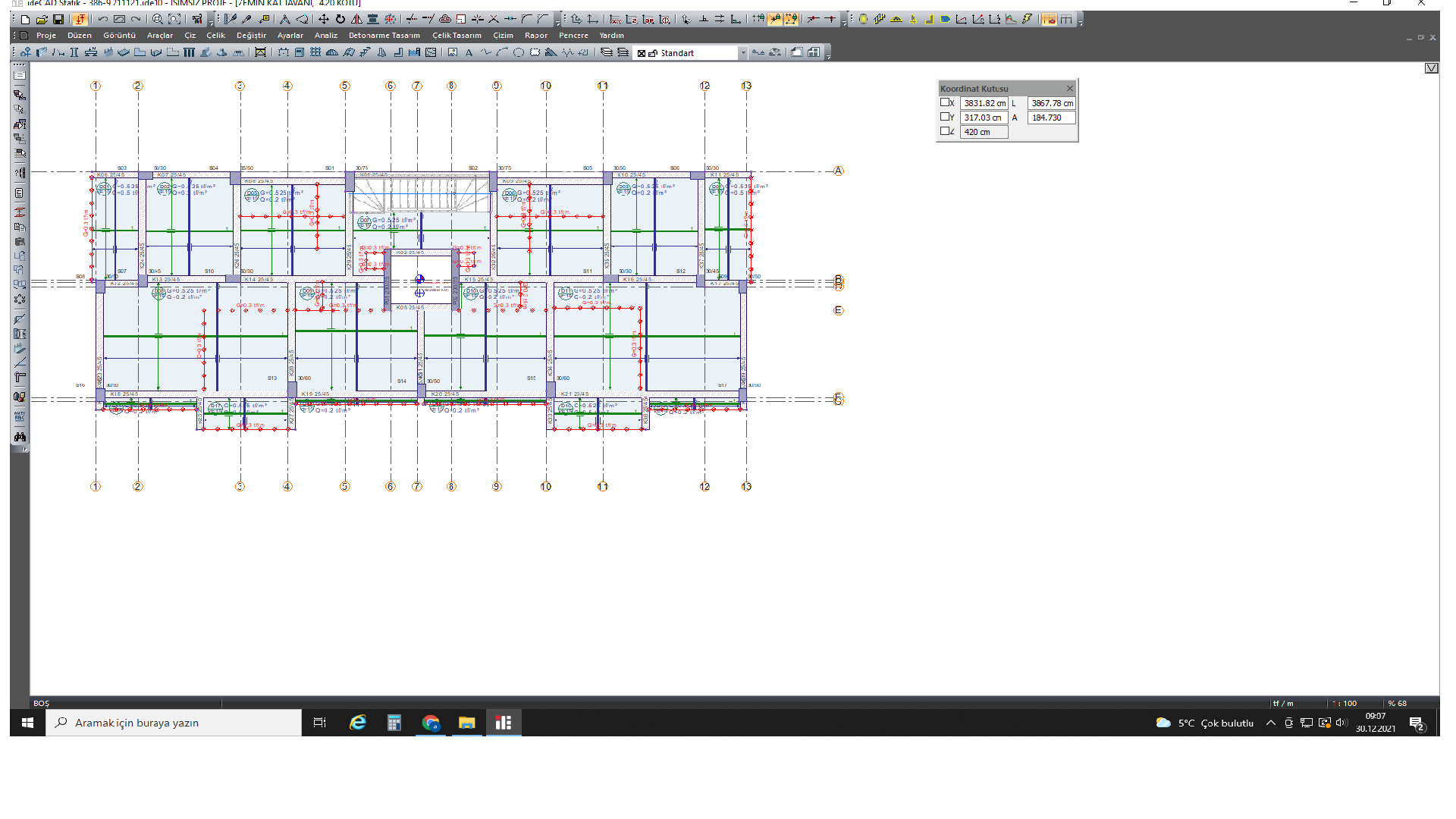Open the Araçlar menu

159,36
